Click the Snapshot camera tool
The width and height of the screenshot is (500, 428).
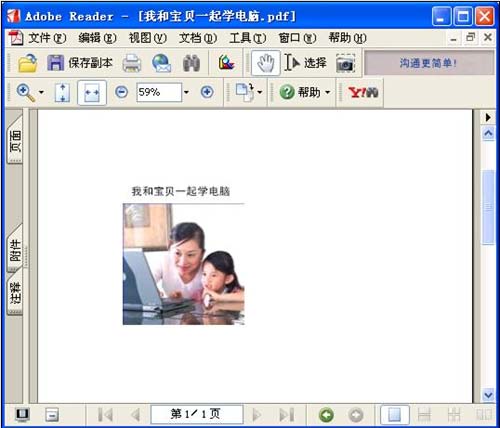(x=345, y=63)
